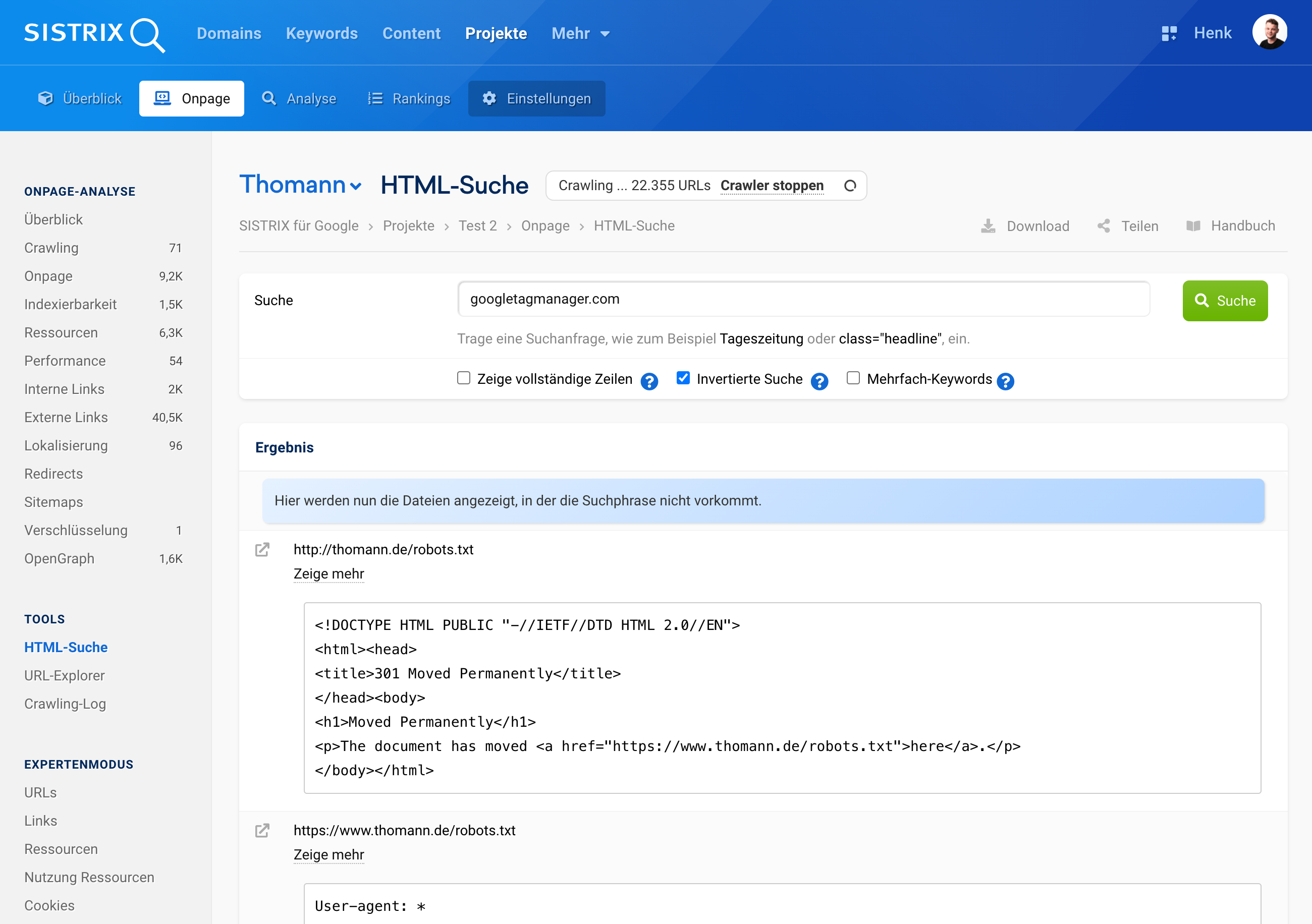Enable the Mehrfach-Keywords checkbox
1312x924 pixels.
click(853, 378)
